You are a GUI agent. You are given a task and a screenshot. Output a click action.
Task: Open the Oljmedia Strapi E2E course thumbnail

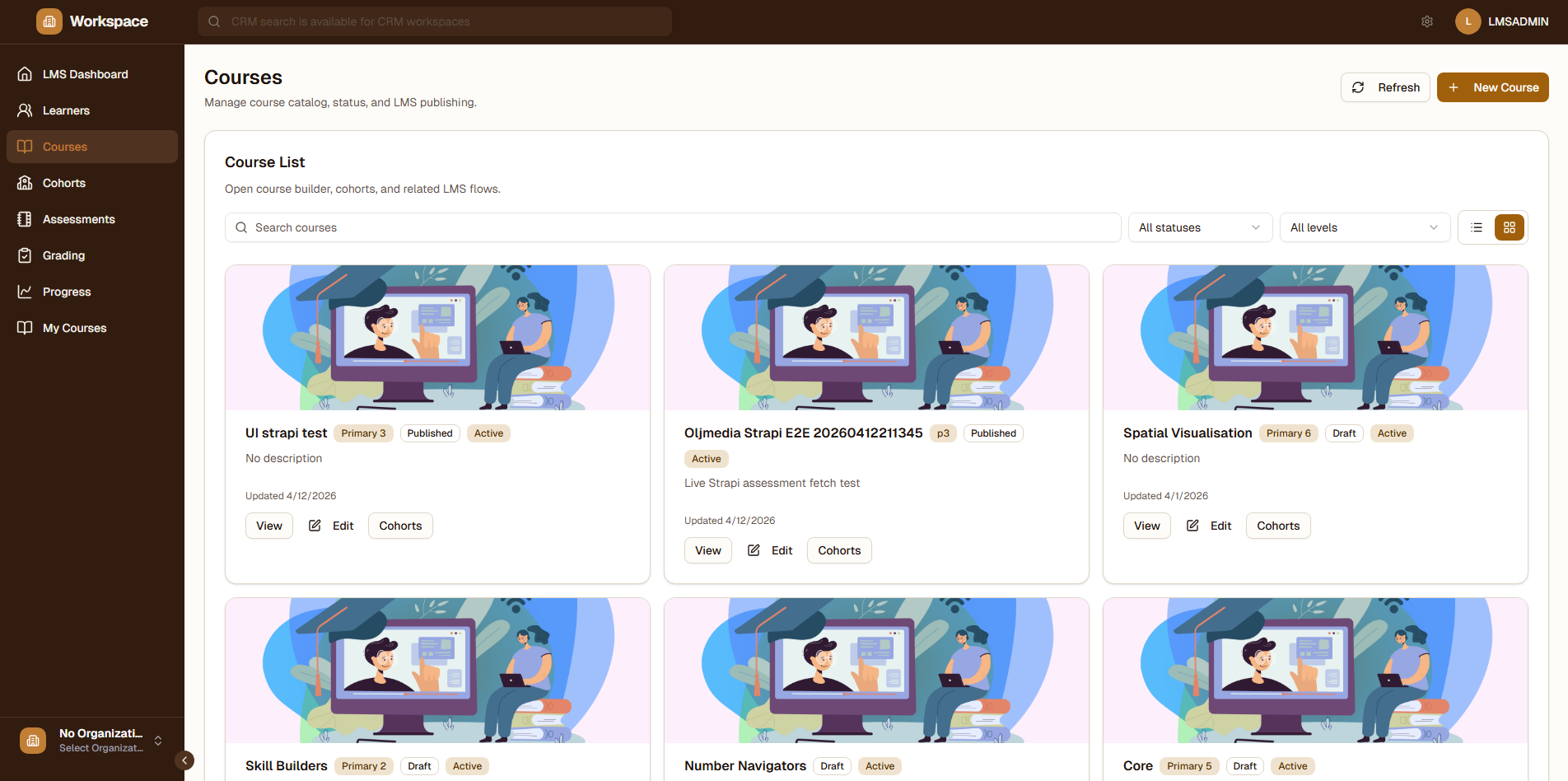pyautogui.click(x=876, y=338)
